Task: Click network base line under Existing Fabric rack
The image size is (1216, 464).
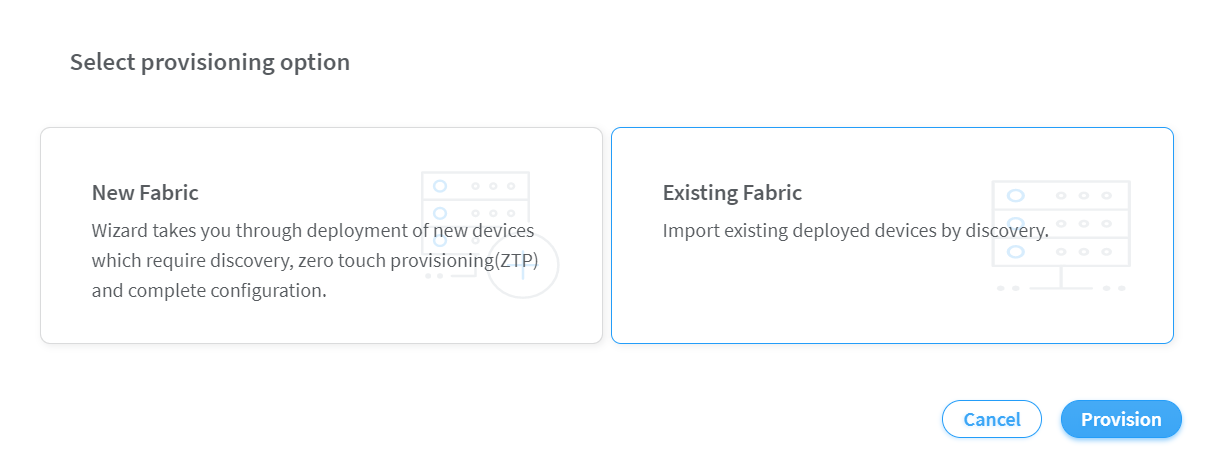Action: point(1060,287)
